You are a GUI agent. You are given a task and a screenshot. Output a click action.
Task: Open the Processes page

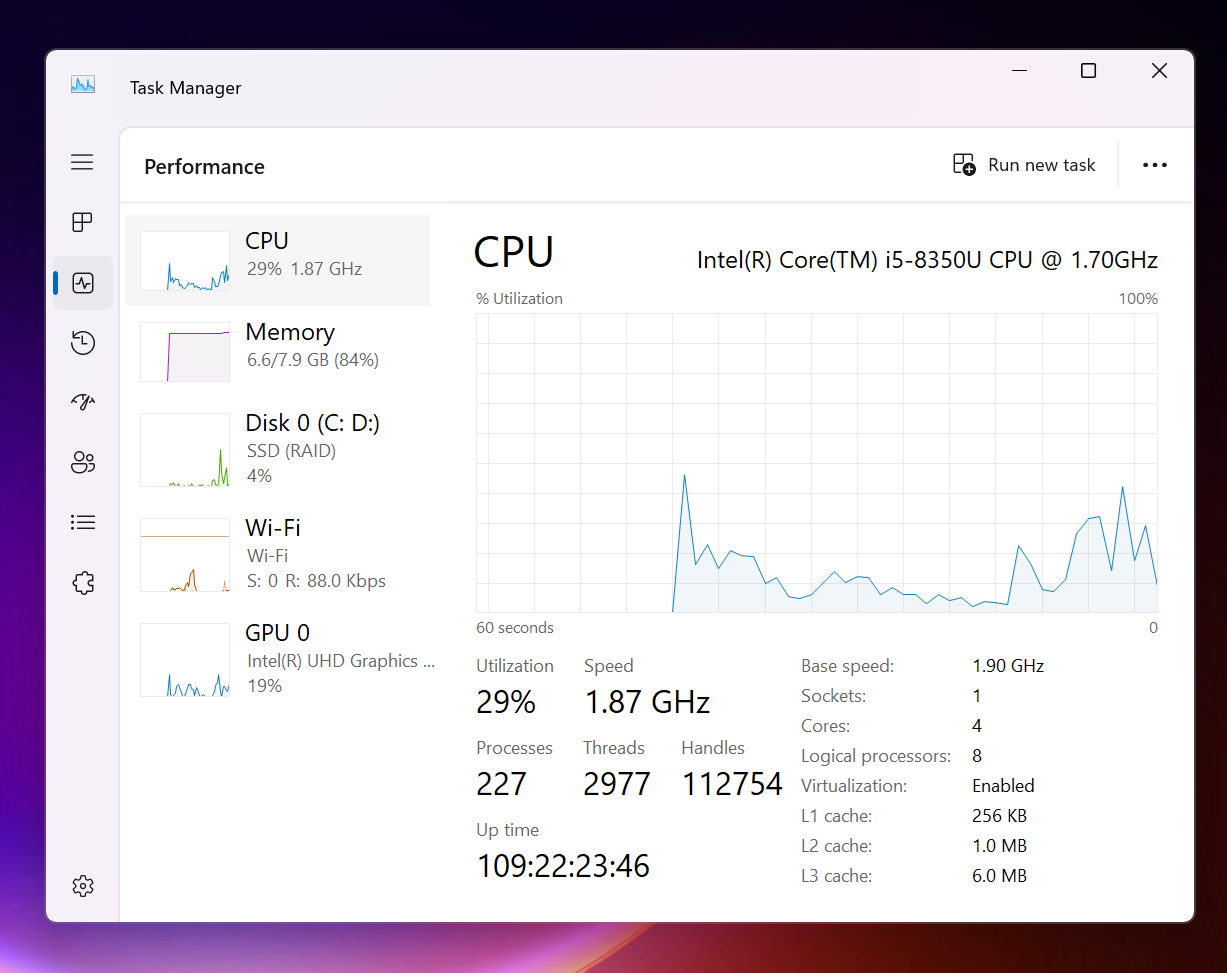(x=83, y=222)
